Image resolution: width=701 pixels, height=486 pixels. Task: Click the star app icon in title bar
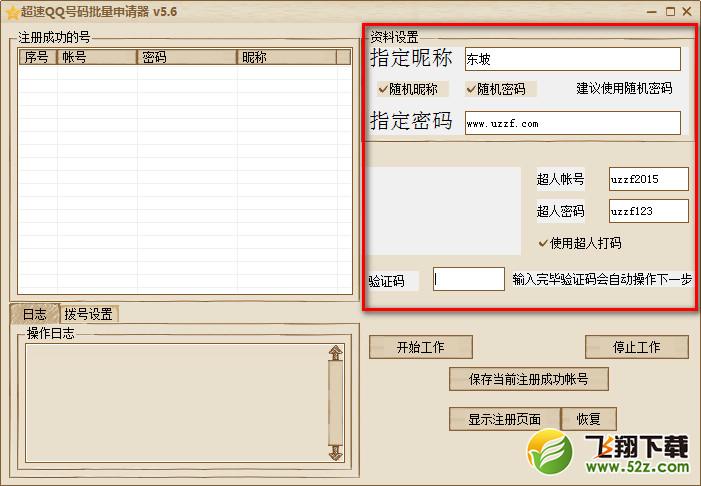[12, 12]
